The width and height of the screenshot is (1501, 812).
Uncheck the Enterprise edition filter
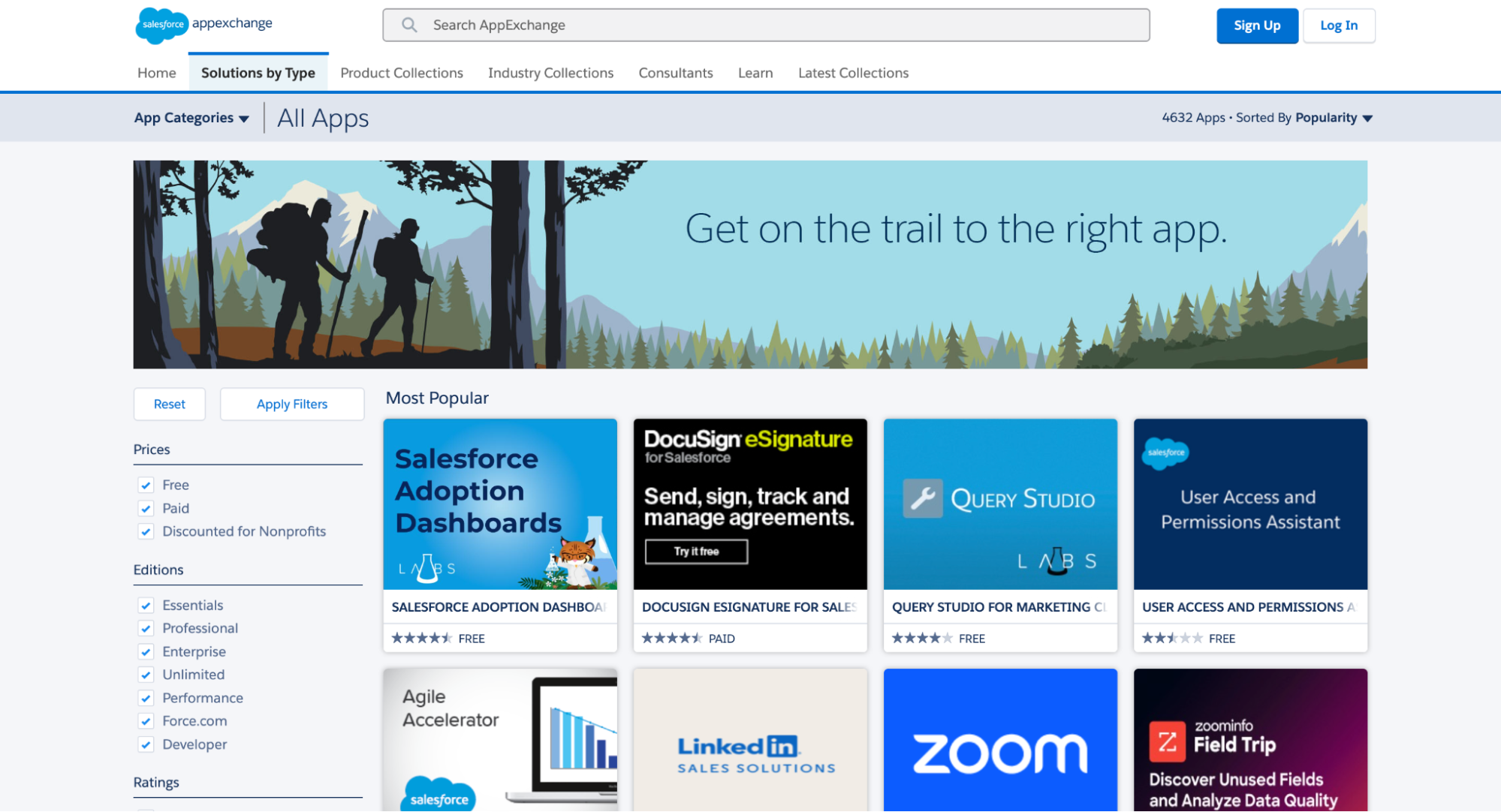pyautogui.click(x=146, y=652)
